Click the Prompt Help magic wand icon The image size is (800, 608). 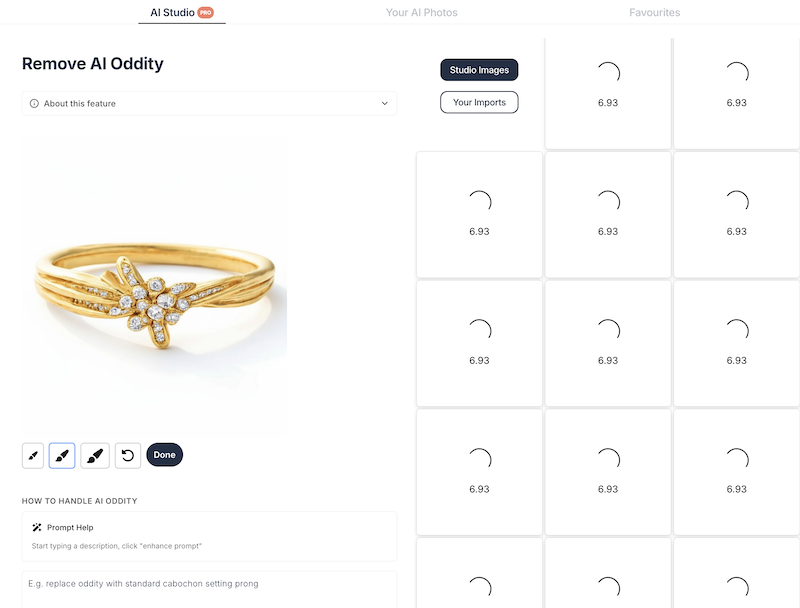[x=37, y=527]
